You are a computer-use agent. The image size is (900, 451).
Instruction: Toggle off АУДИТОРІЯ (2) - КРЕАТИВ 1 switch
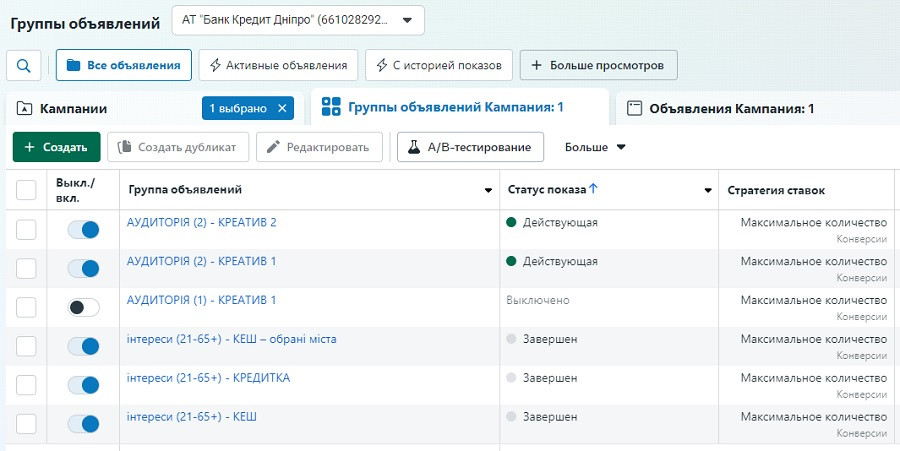83,269
